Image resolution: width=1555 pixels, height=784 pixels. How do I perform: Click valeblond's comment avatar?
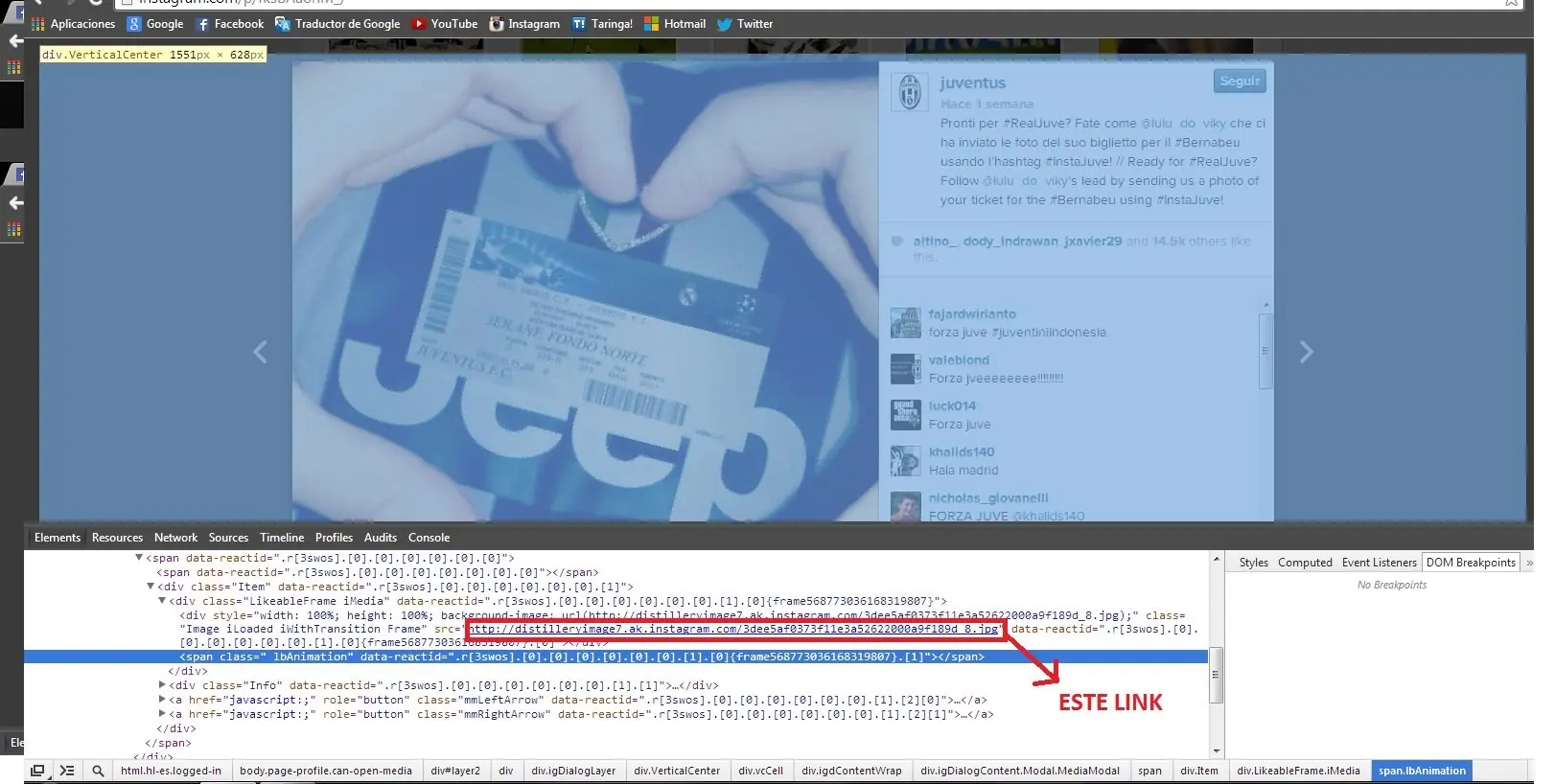[906, 369]
